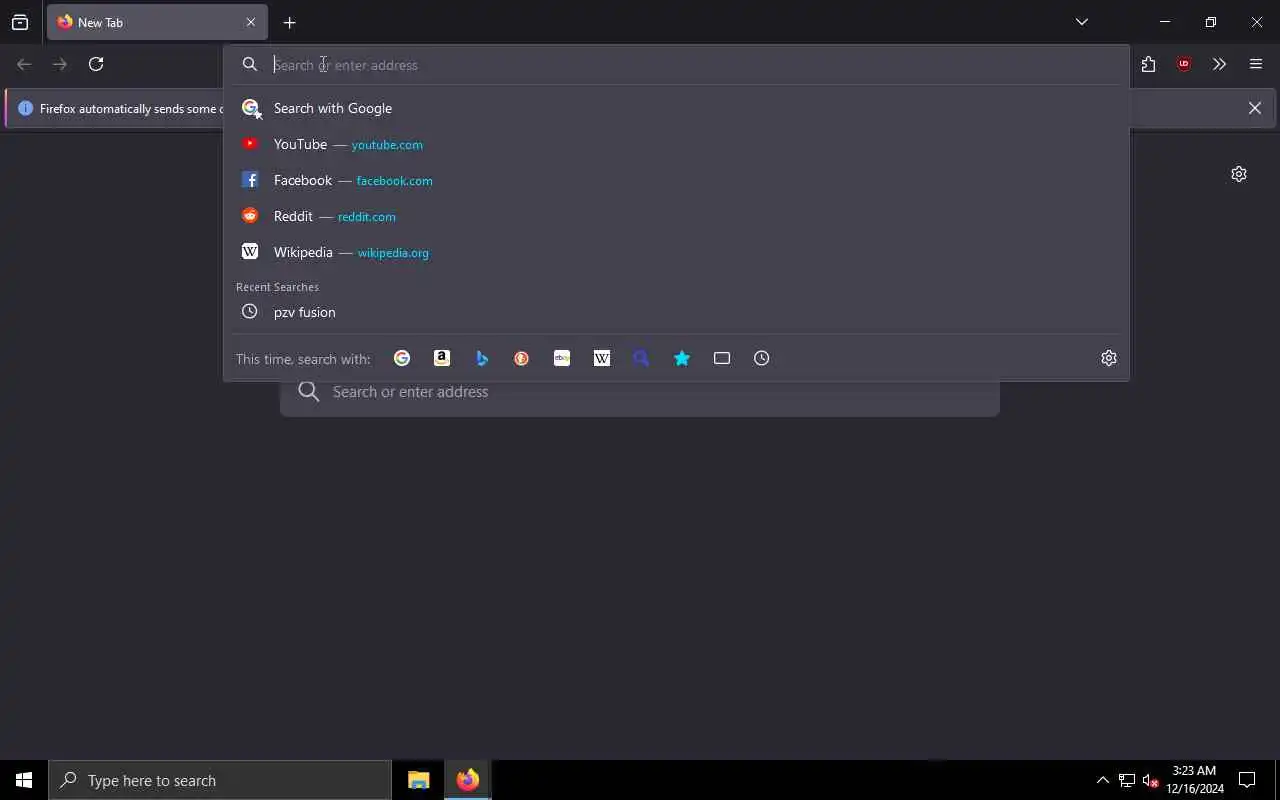Close the New Tab tab

[x=251, y=22]
